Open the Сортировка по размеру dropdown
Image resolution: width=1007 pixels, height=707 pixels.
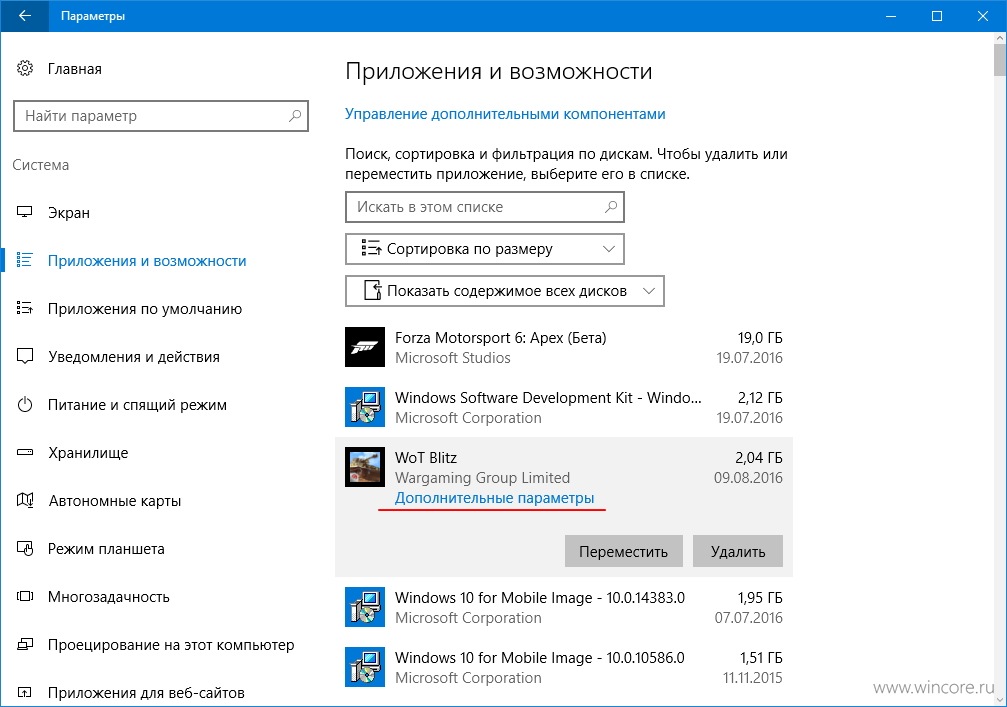pos(485,249)
